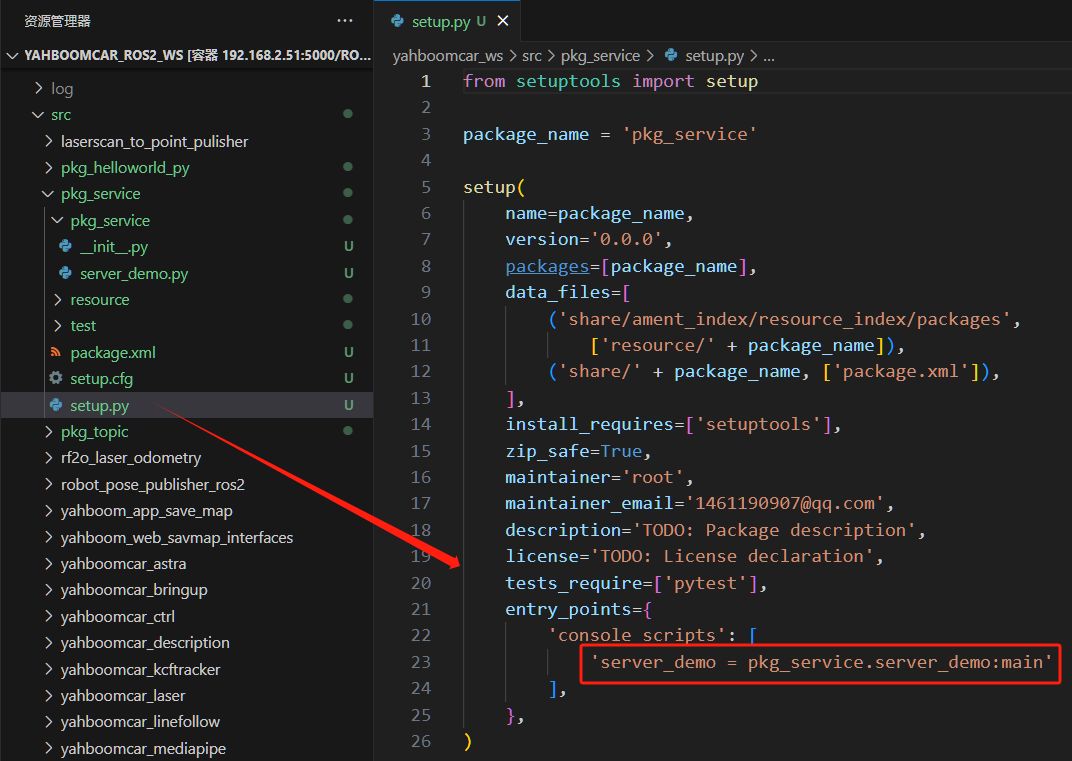This screenshot has height=761, width=1072.
Task: Expand the log folder
Action: tap(39, 88)
